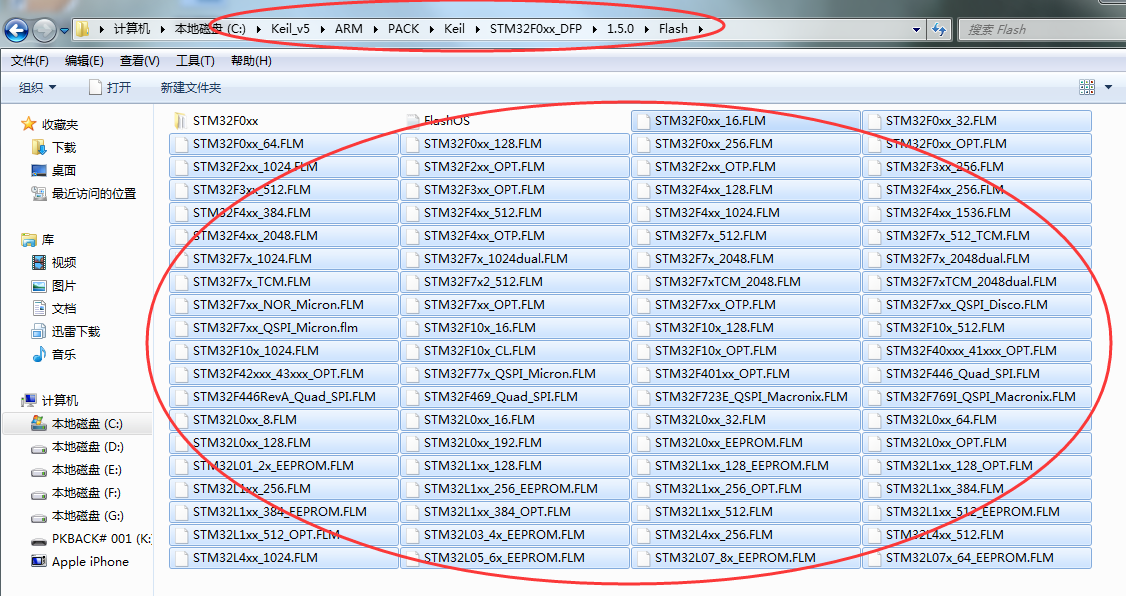Select Apple iPhone device in sidebar

80,562
